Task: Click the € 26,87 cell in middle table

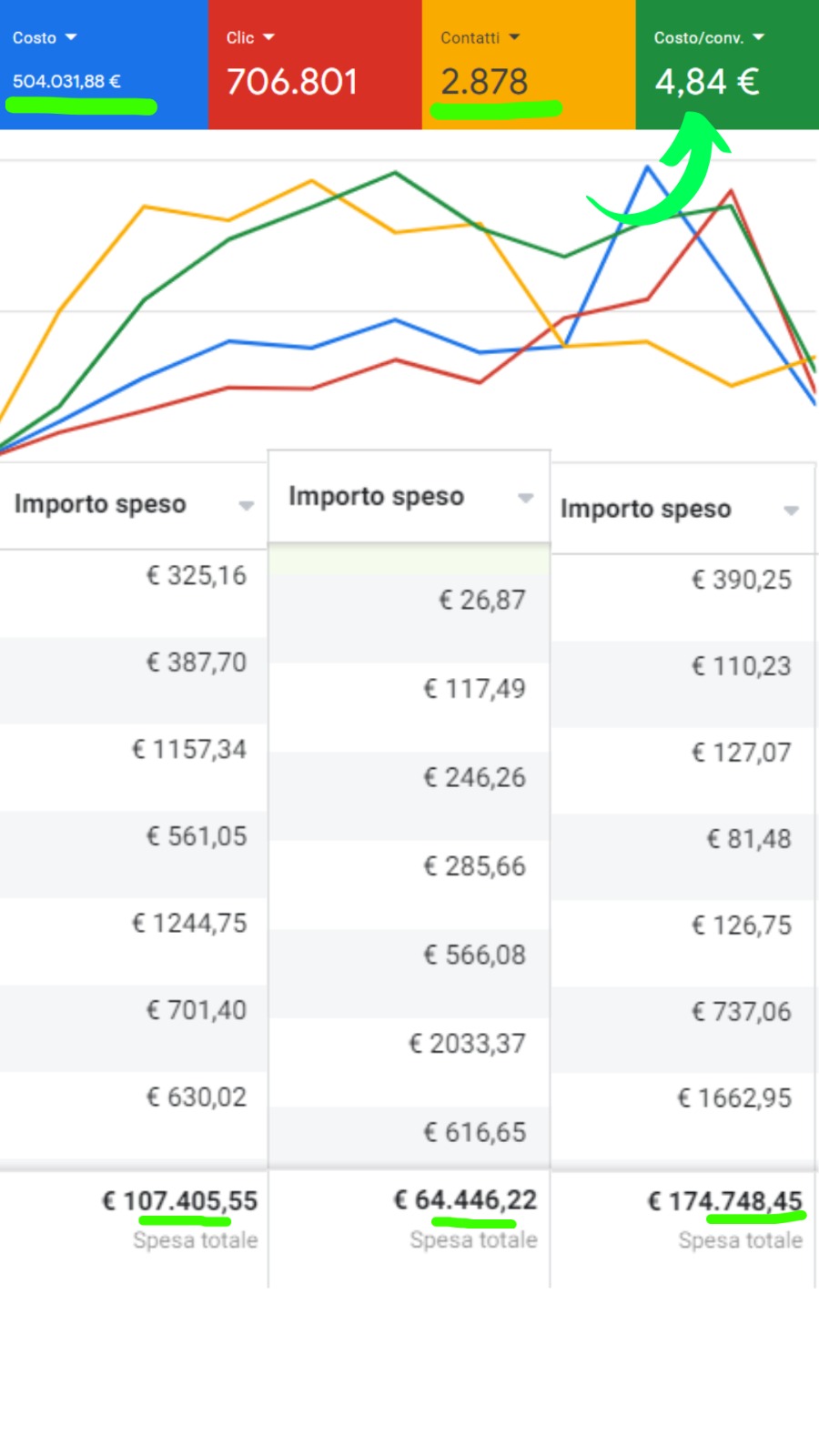Action: [x=482, y=601]
